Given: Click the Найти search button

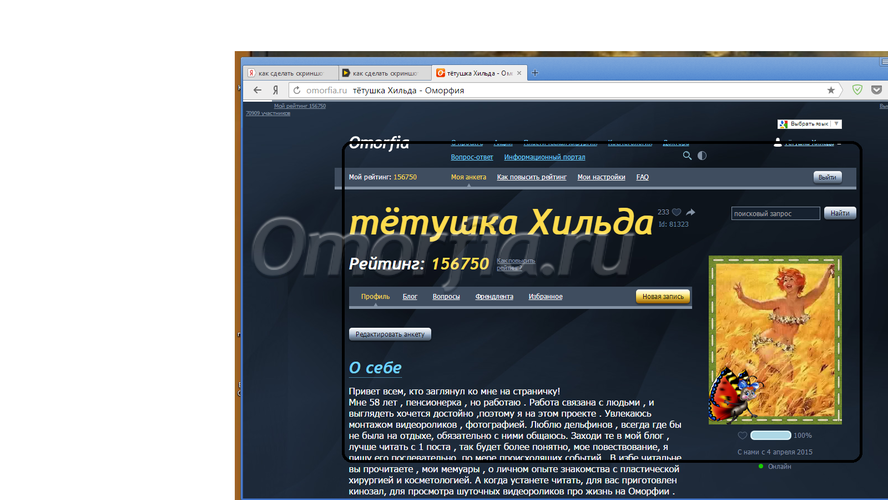Looking at the screenshot, I should click(840, 213).
